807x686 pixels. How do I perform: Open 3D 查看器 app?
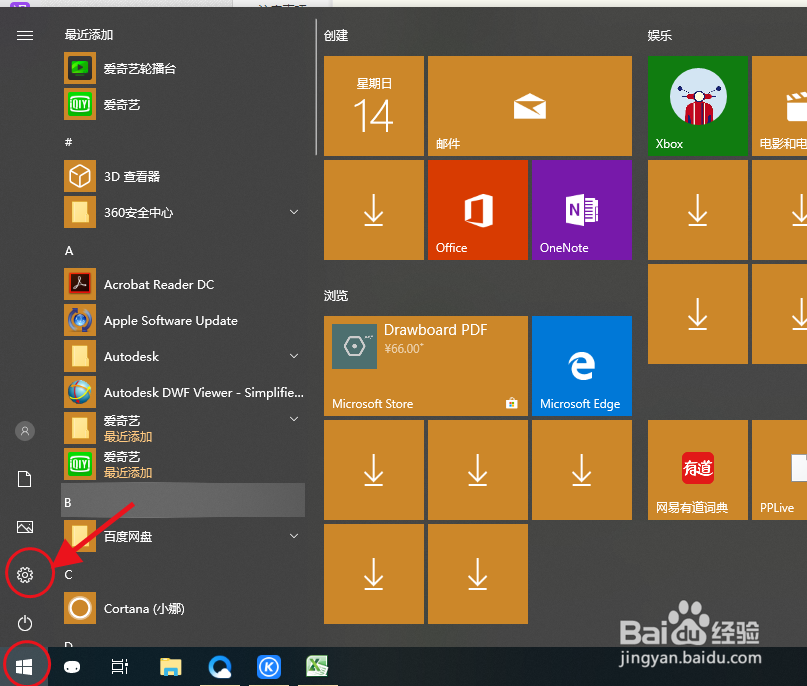click(x=184, y=176)
